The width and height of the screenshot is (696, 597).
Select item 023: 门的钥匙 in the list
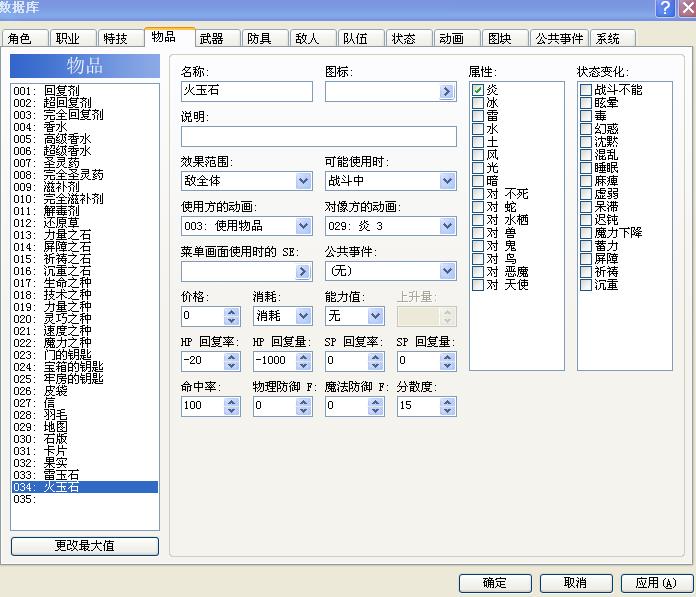[x=85, y=355]
